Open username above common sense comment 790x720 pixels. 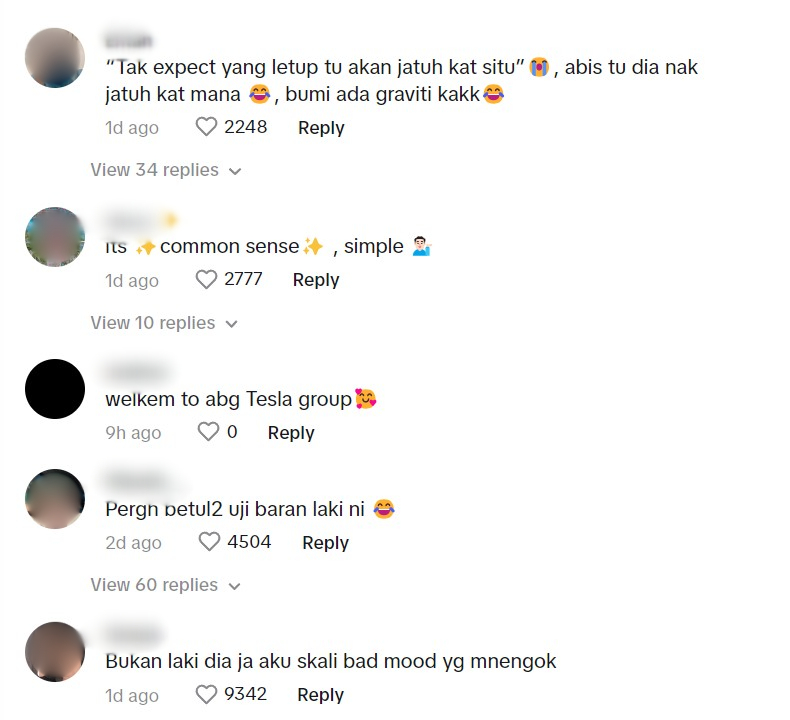pyautogui.click(x=141, y=221)
